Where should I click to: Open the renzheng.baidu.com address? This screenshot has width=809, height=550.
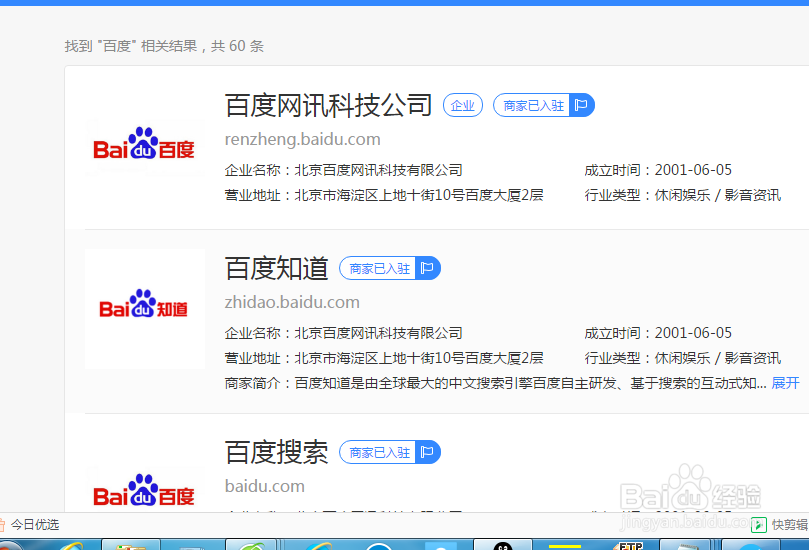point(303,139)
